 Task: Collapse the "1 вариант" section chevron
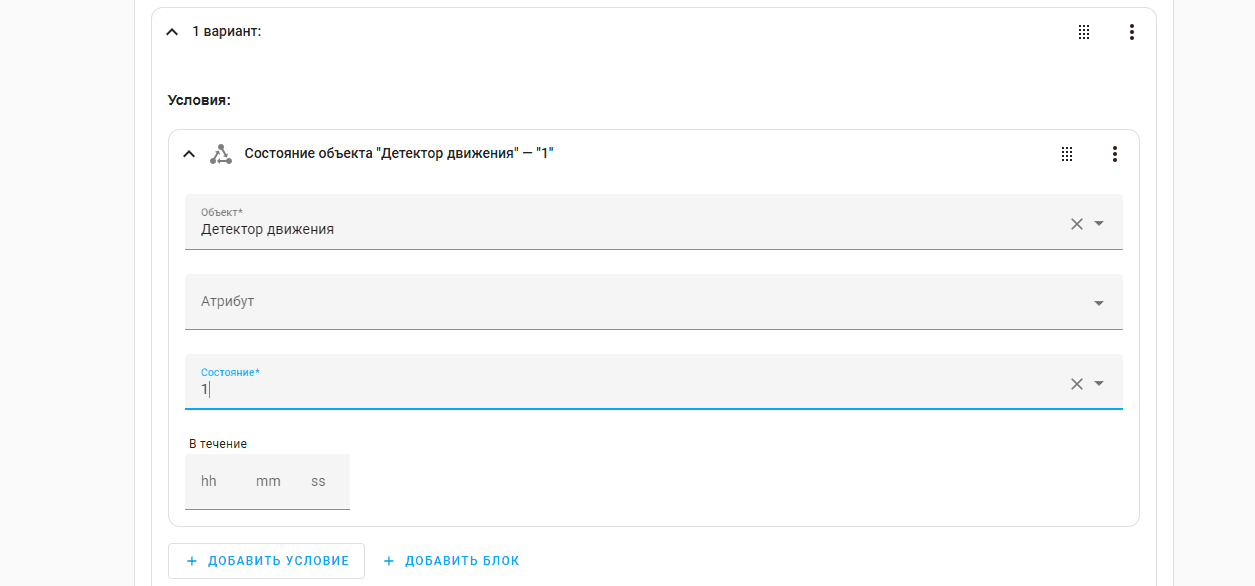tap(172, 32)
